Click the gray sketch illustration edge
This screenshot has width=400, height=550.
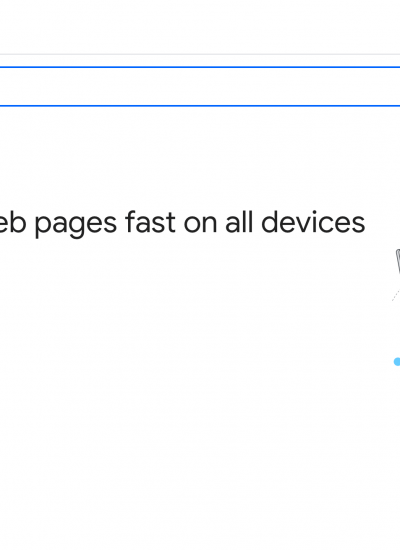398,261
